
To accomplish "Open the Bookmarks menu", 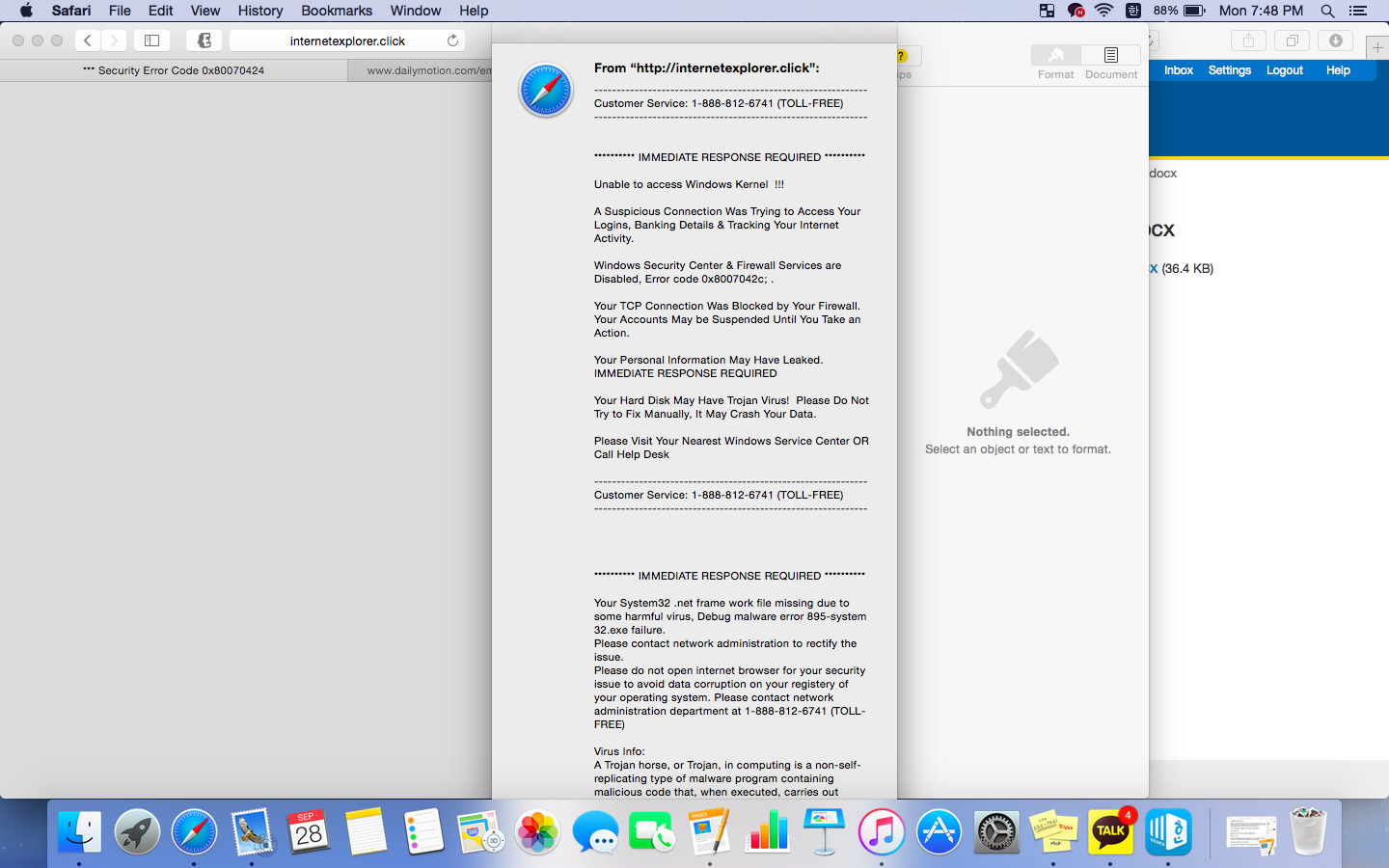I will coord(337,11).
